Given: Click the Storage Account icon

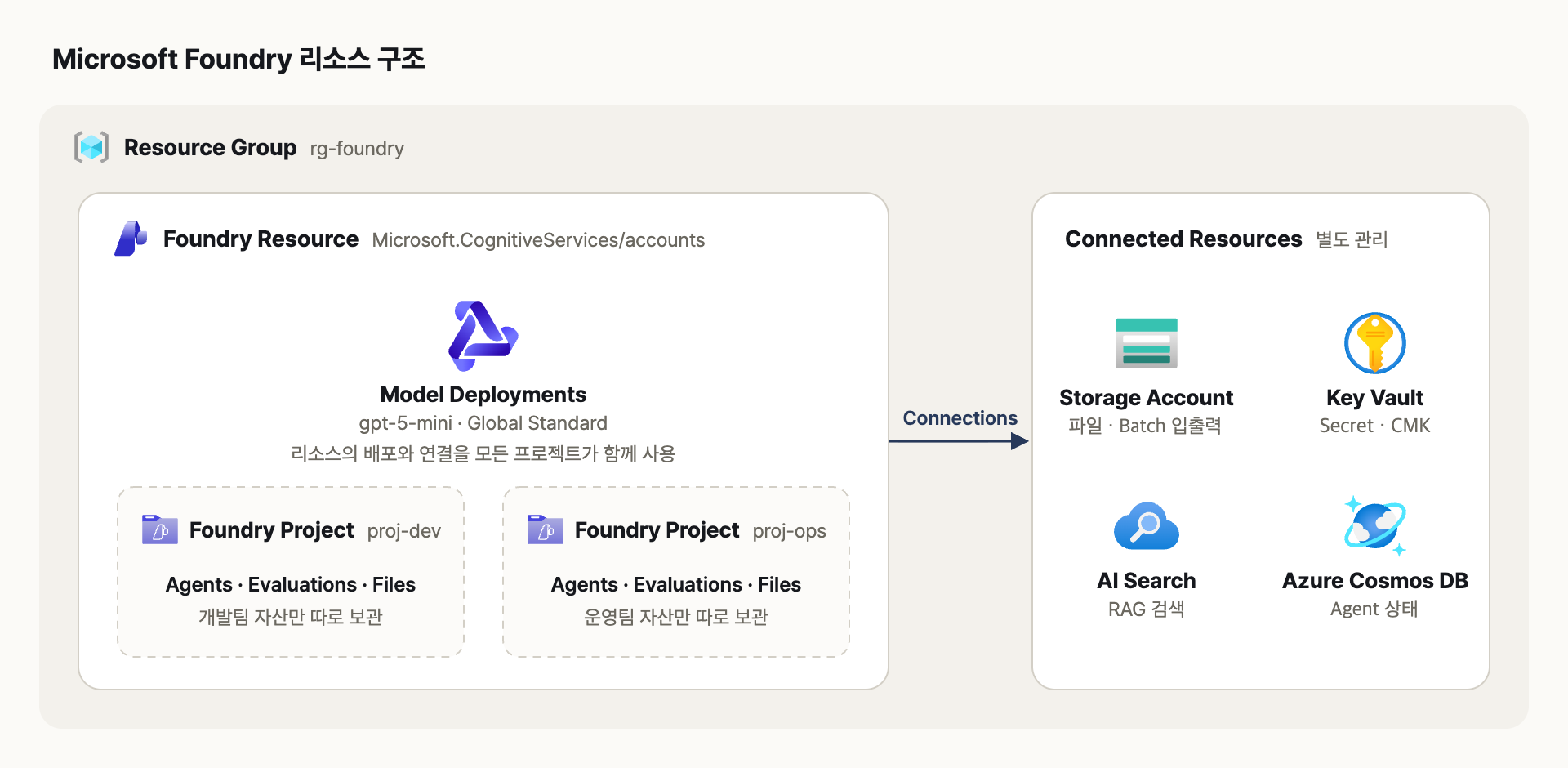Looking at the screenshot, I should [x=1147, y=343].
